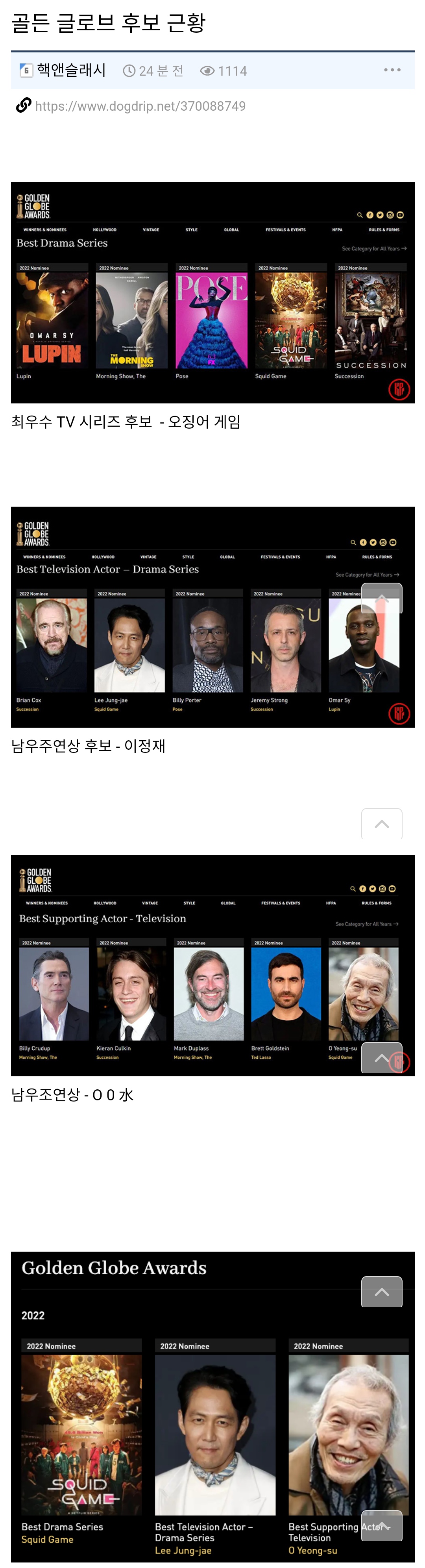Click the eye view-count icon
This screenshot has width=425, height=1568.
(x=207, y=71)
